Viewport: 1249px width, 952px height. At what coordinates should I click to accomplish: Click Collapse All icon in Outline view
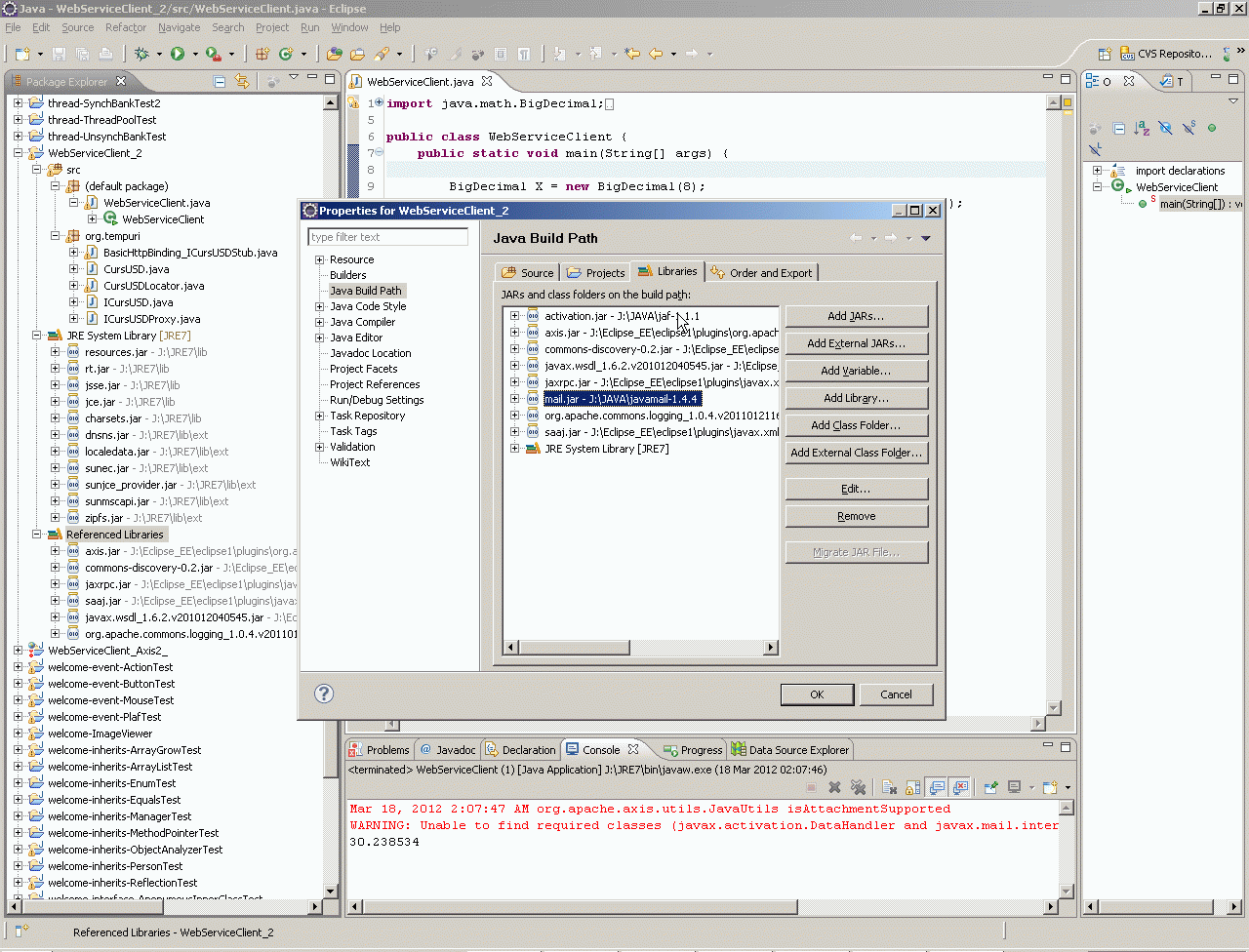(x=1118, y=128)
